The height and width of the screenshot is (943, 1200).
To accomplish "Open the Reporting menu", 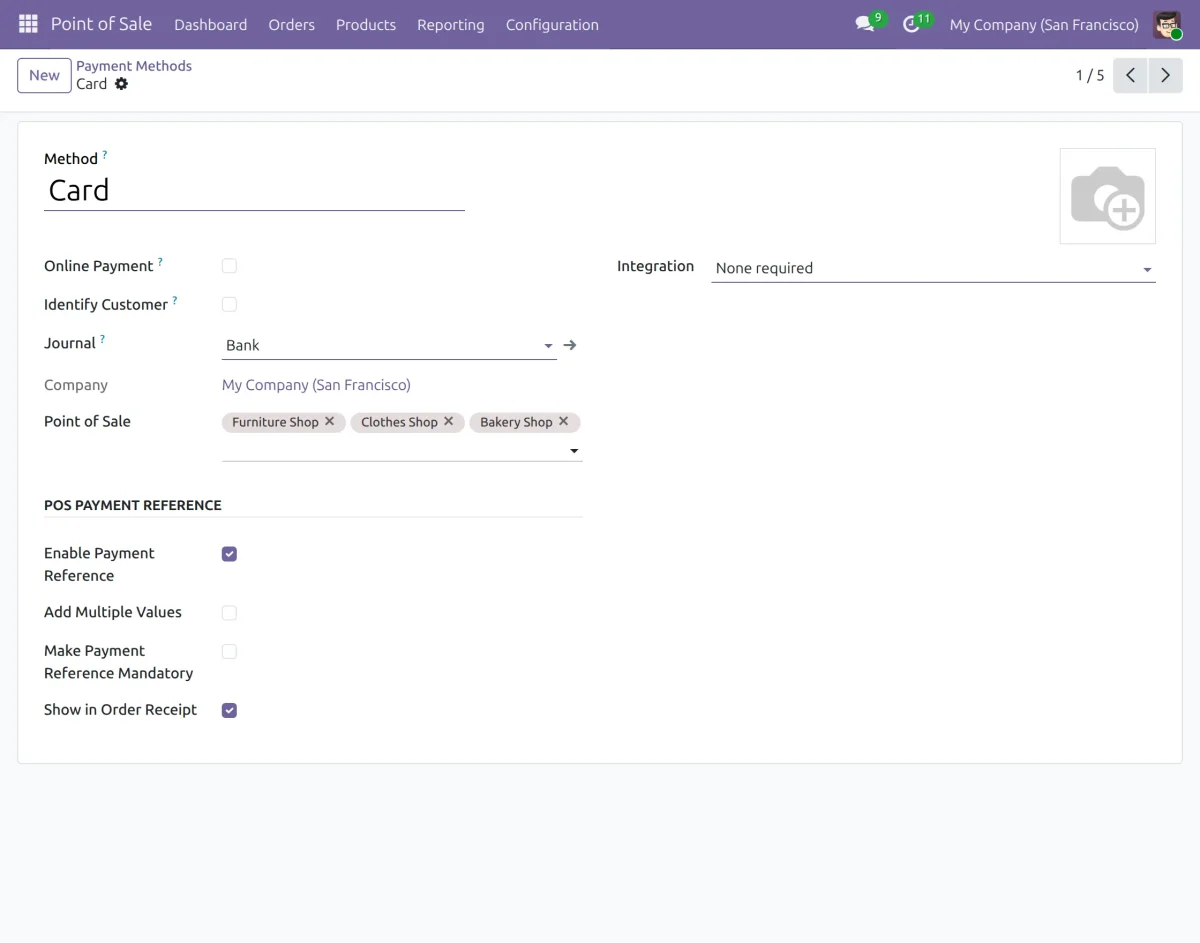I will (450, 24).
